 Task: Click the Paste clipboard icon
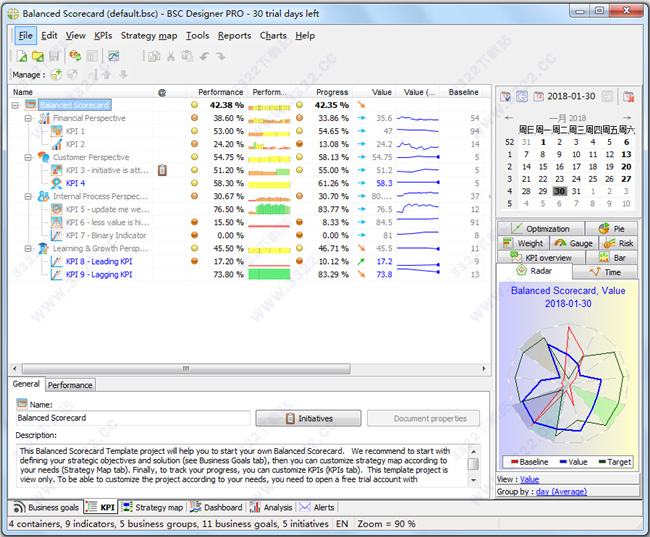(x=187, y=56)
